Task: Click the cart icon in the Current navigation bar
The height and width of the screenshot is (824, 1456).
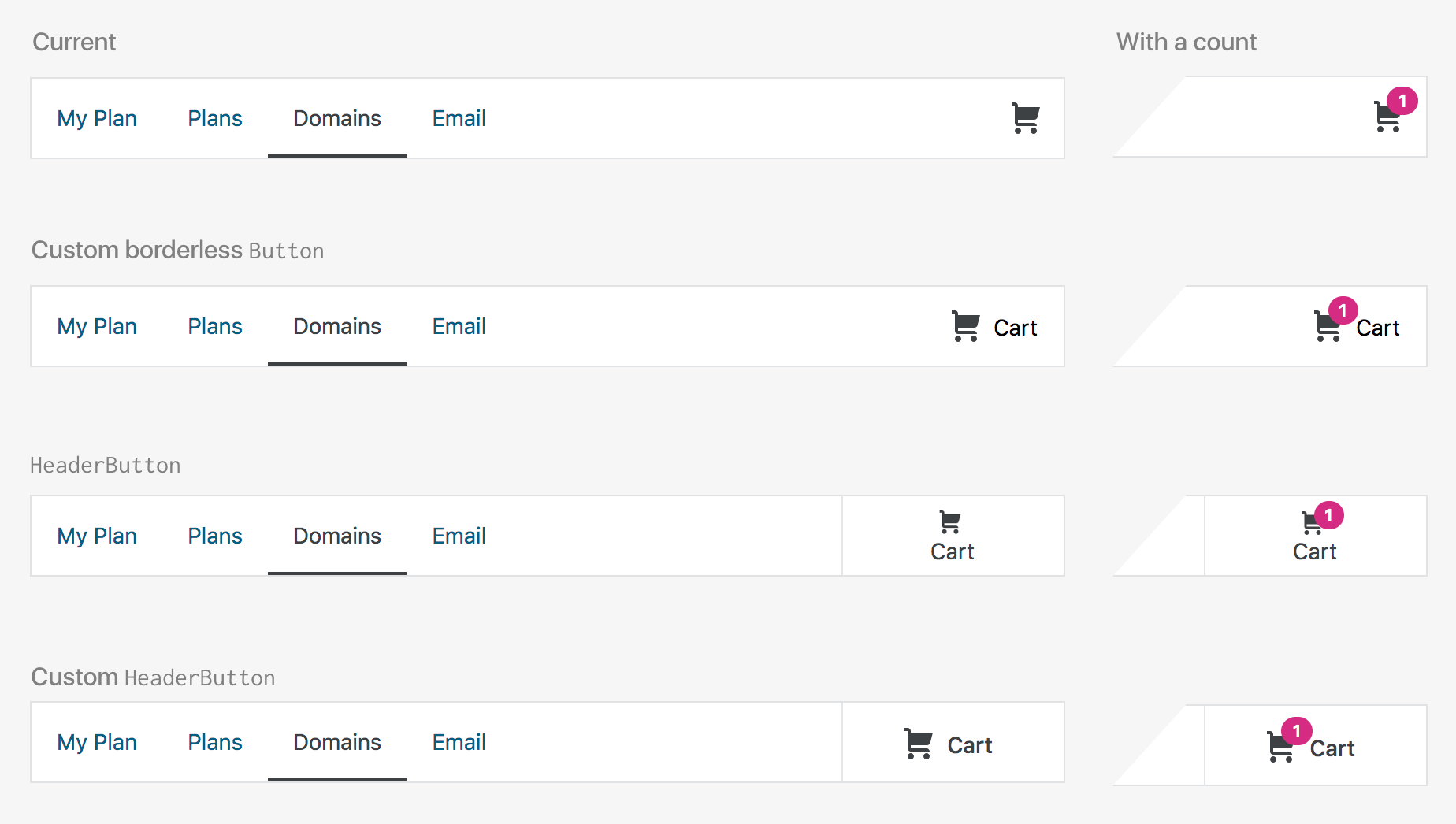Action: (x=1025, y=119)
